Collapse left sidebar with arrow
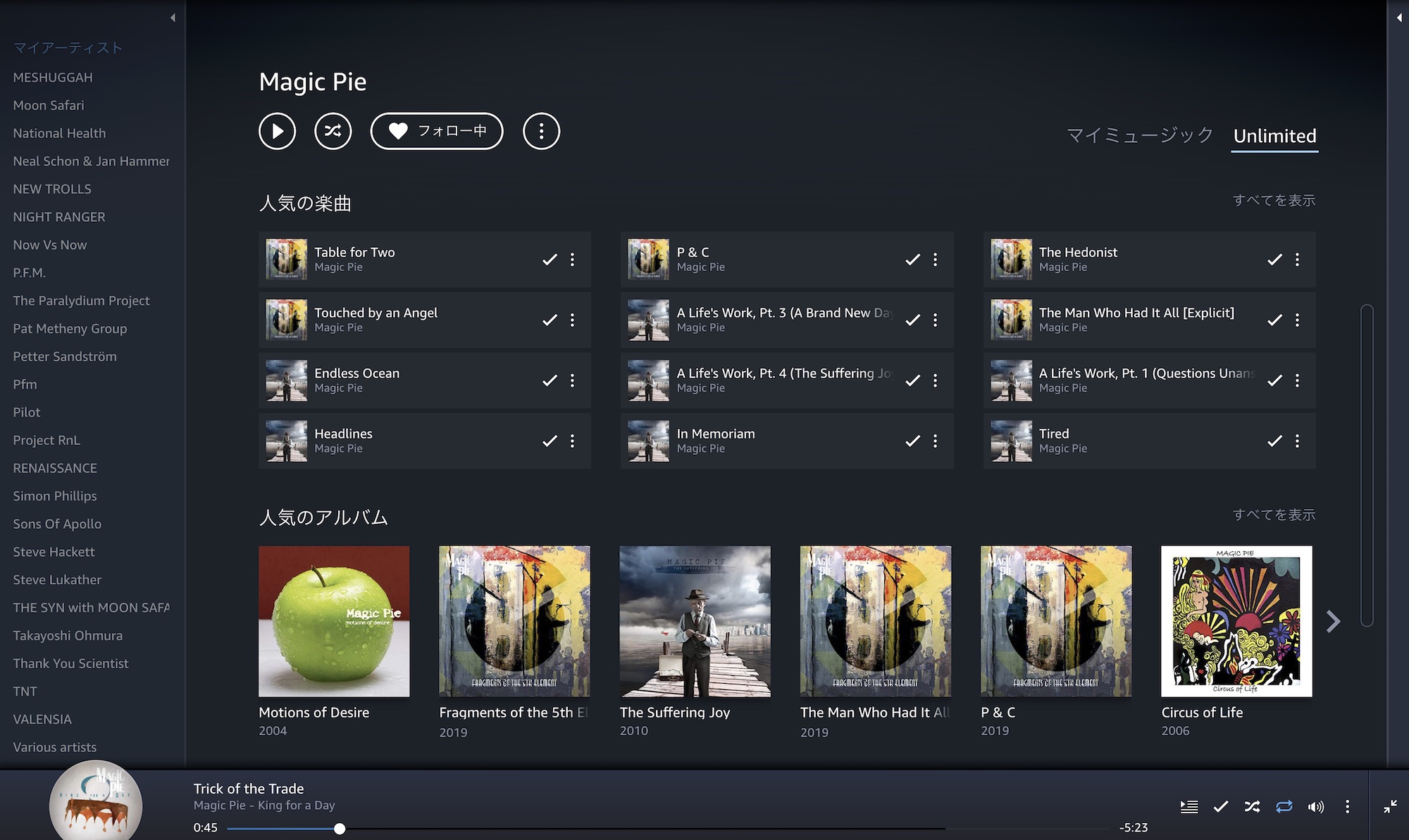The width and height of the screenshot is (1409, 840). click(x=173, y=18)
